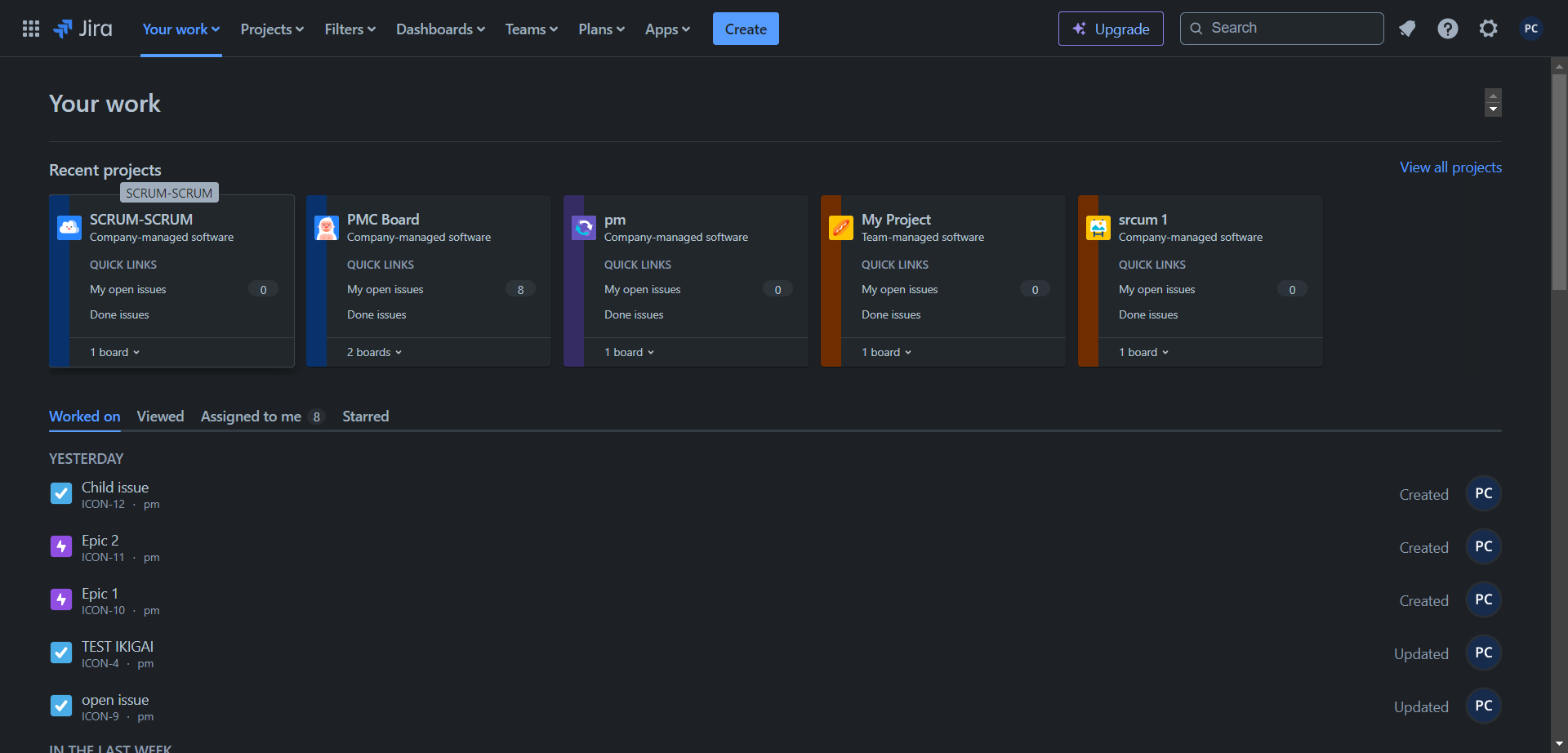The width and height of the screenshot is (1568, 753).
Task: Click the srcum 1 project avatar icon
Action: coord(1098,227)
